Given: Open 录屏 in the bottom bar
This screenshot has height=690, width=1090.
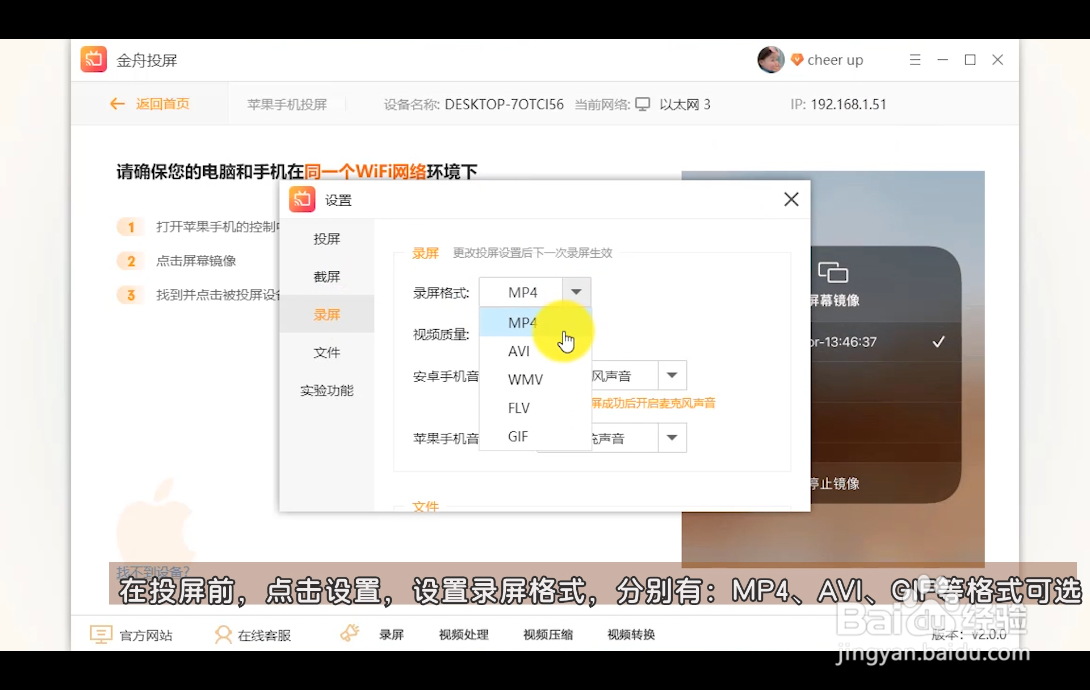Looking at the screenshot, I should coord(391,634).
